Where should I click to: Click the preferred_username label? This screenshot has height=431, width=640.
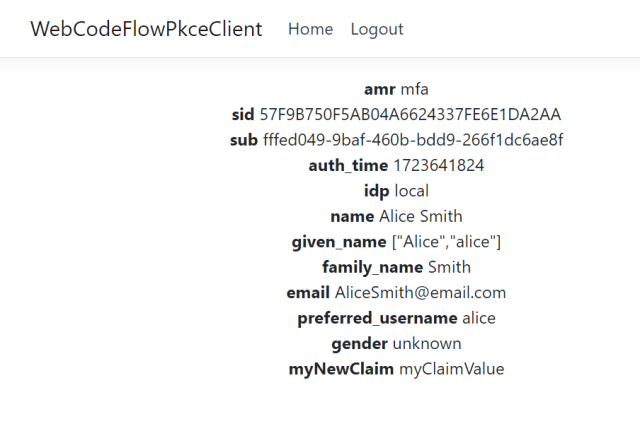click(x=377, y=318)
